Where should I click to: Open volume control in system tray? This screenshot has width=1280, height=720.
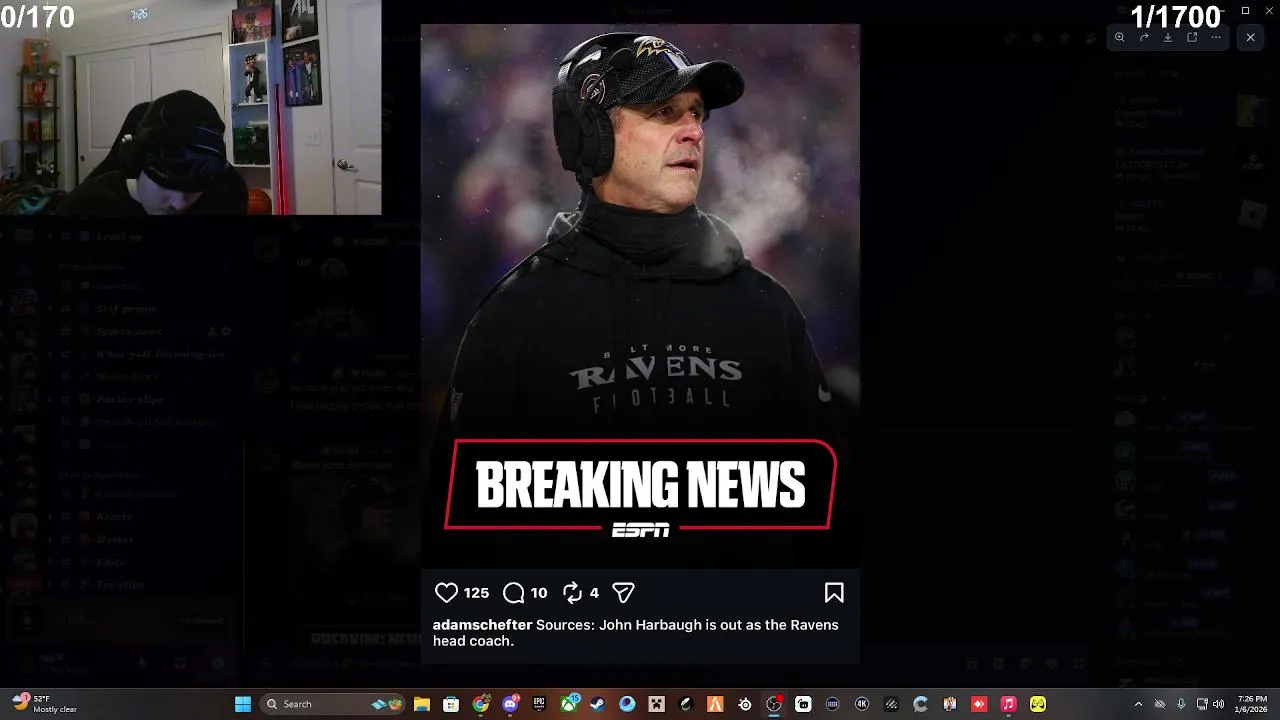pos(1219,704)
